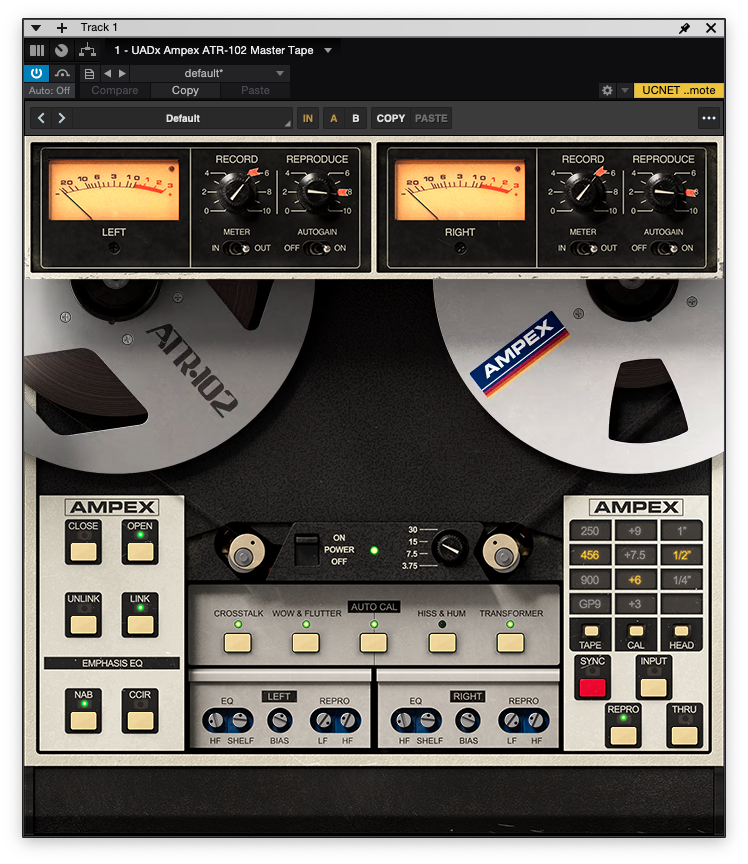The image size is (748, 864).
Task: Cycle the HEAD width button
Action: click(x=681, y=631)
